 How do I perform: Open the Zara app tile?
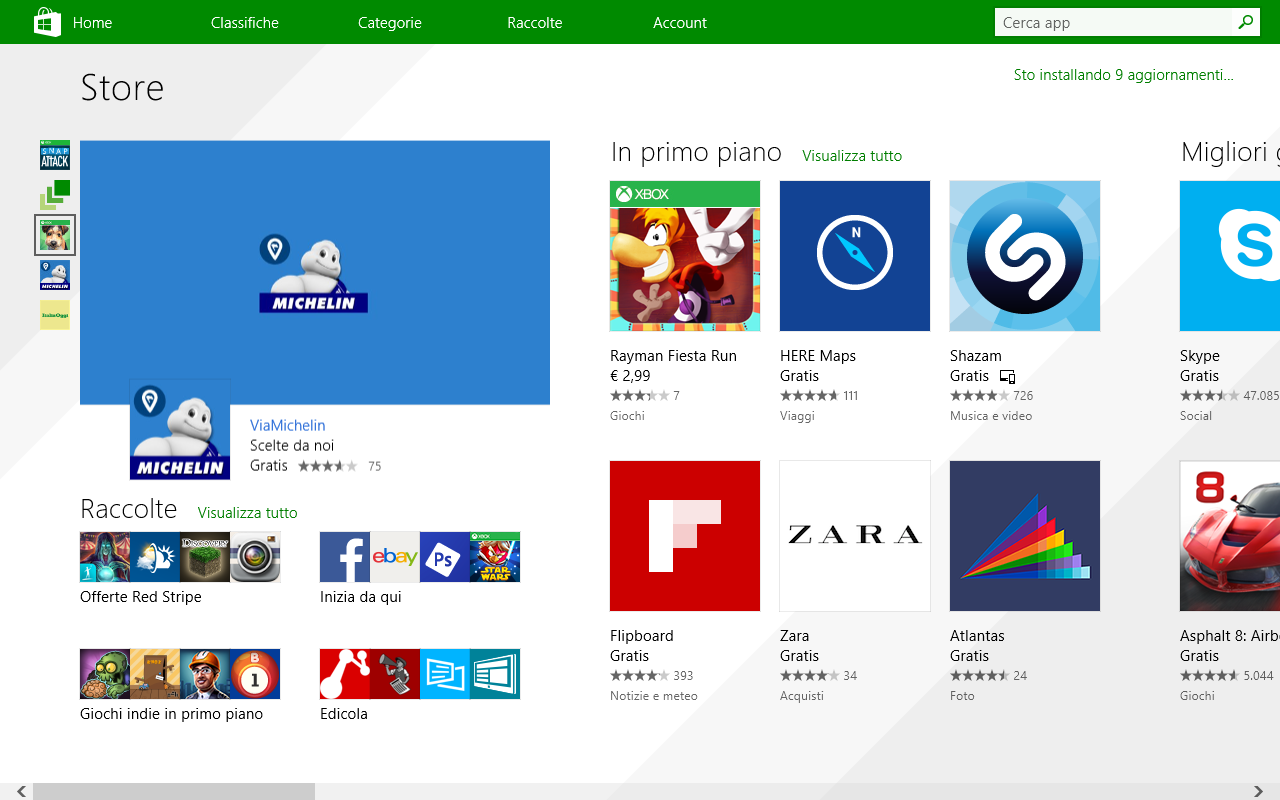[855, 536]
